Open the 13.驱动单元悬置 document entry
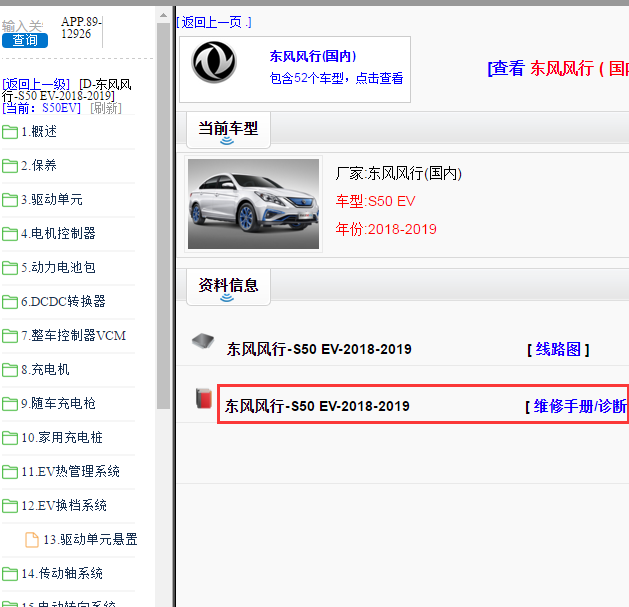This screenshot has height=607, width=629. coord(90,540)
